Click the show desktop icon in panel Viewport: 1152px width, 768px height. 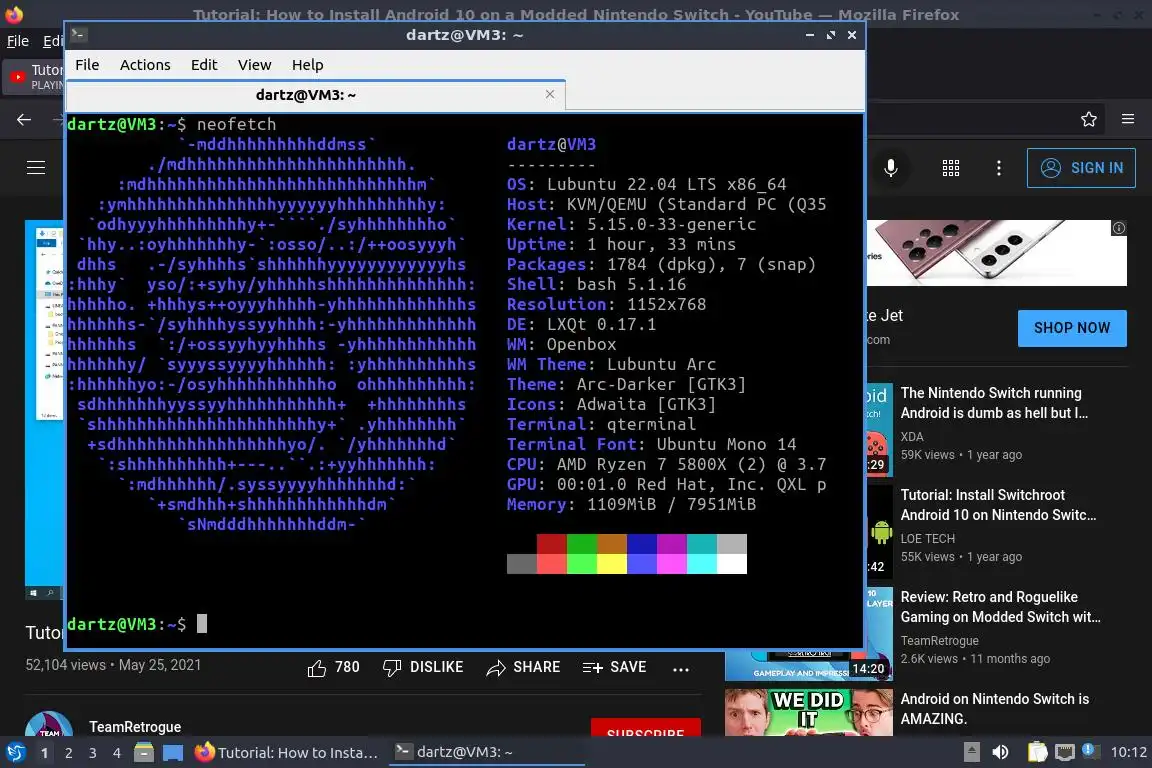coord(173,752)
